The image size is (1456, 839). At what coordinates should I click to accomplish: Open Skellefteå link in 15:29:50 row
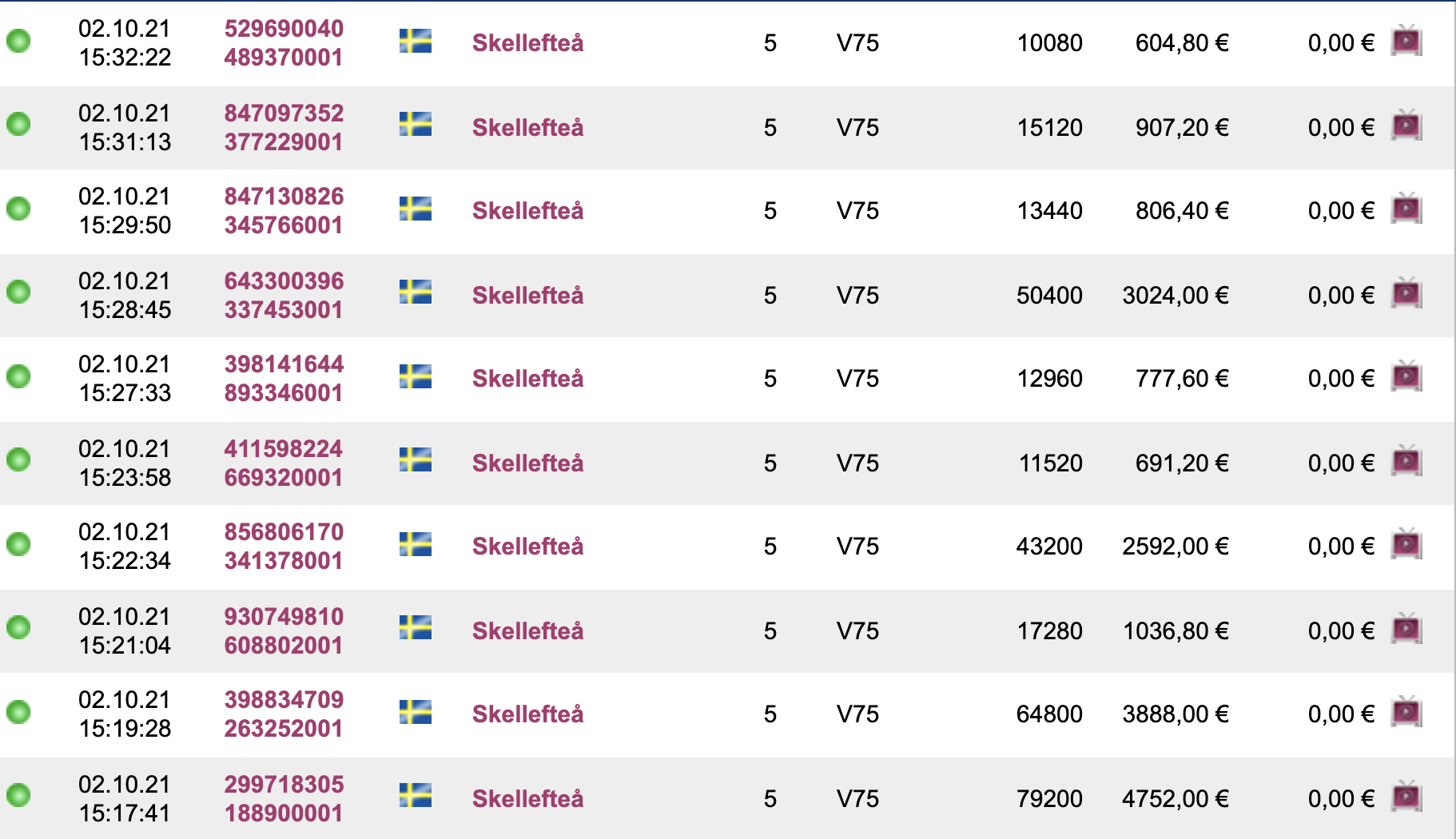pos(527,211)
